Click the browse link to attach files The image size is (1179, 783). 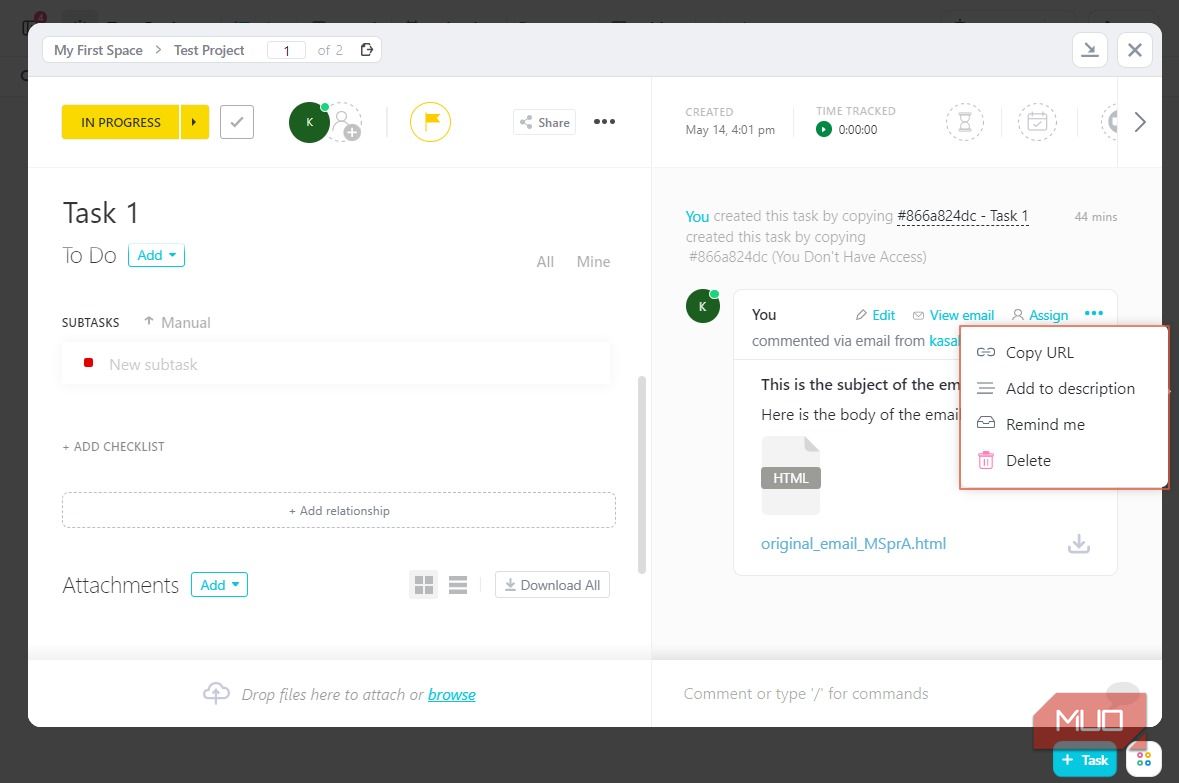(452, 694)
